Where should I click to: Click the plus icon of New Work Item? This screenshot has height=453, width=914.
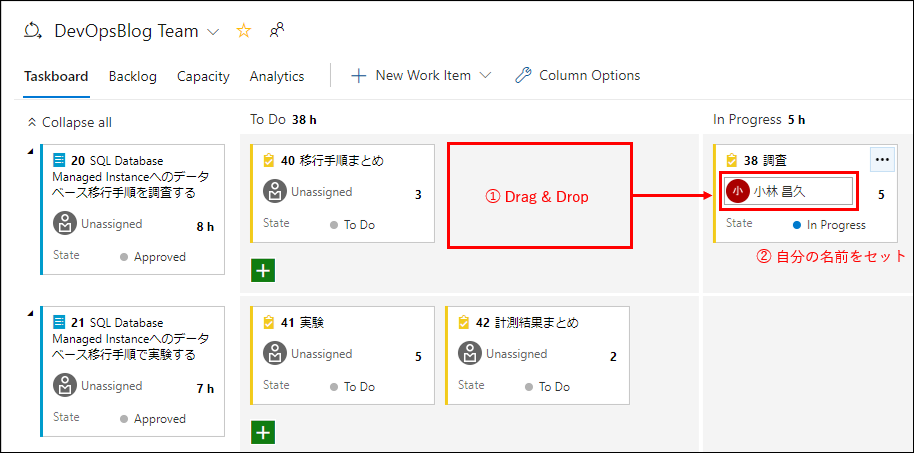tap(358, 76)
